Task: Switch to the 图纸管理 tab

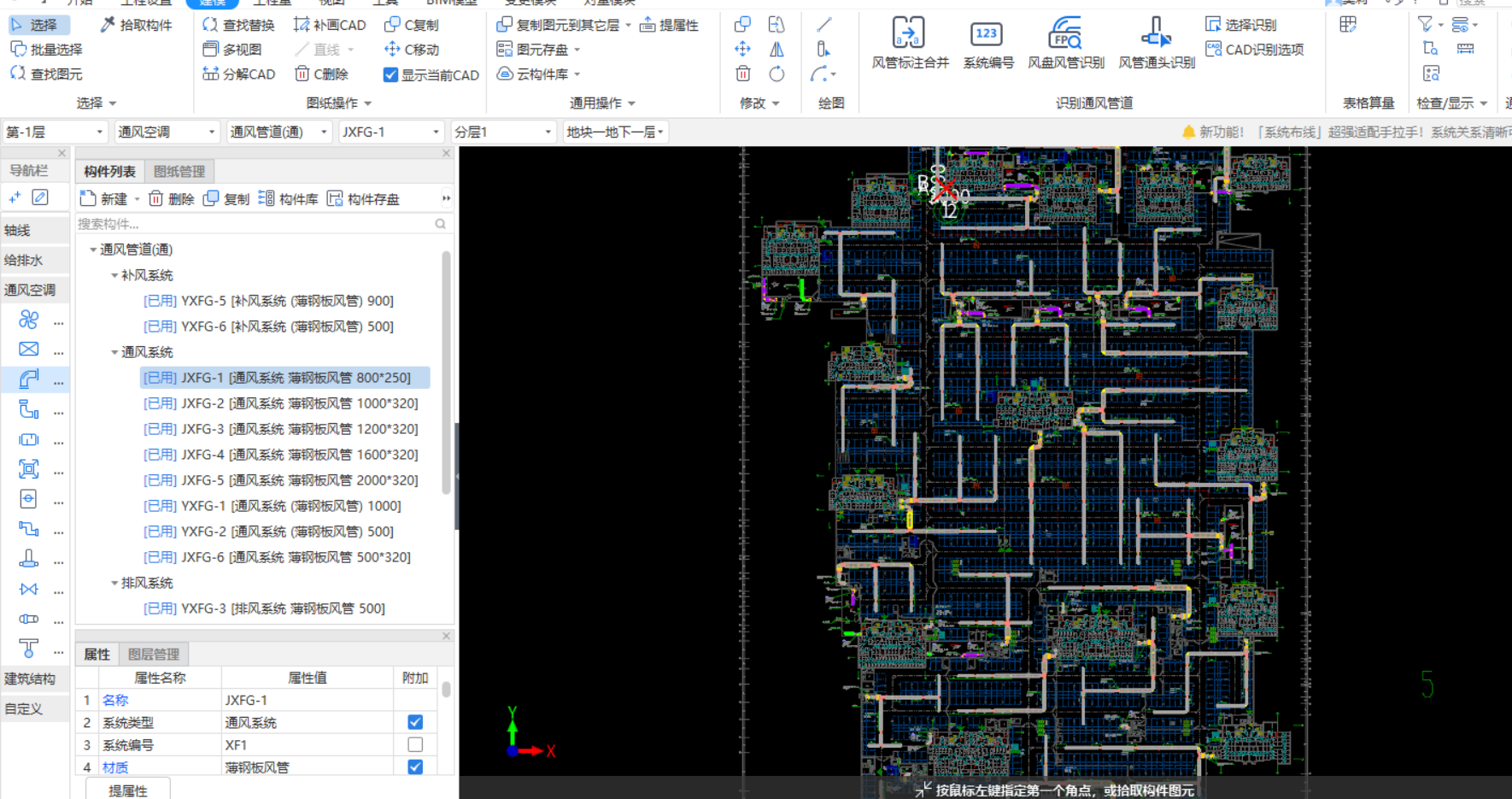Action: point(179,171)
